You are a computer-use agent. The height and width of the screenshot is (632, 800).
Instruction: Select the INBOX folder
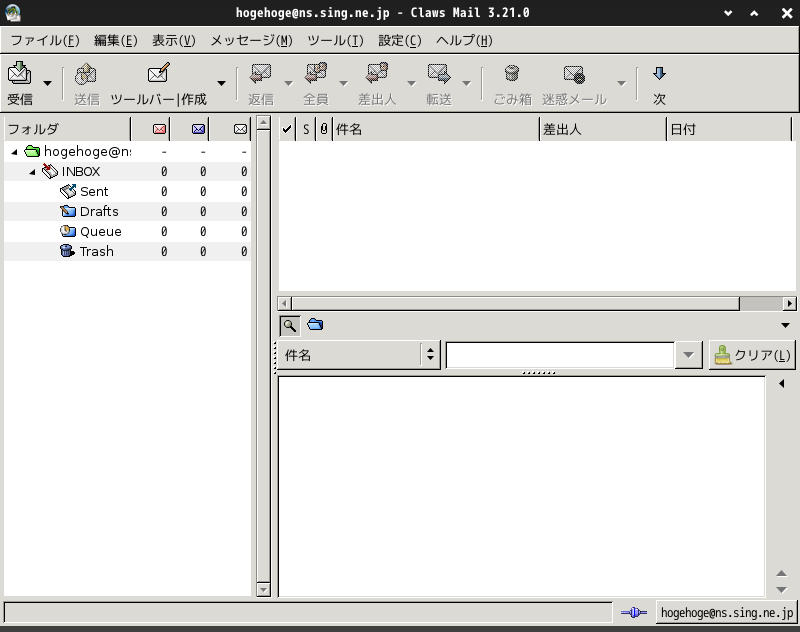pyautogui.click(x=81, y=172)
